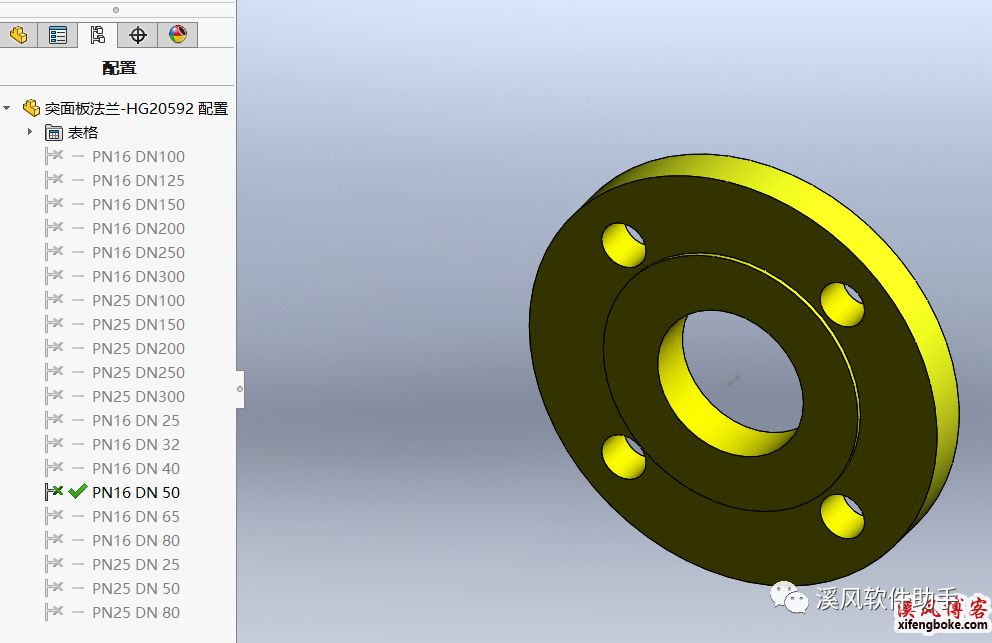Viewport: 992px width, 643px height.
Task: Click the config icon beside PN25 DN200
Action: pos(54,348)
